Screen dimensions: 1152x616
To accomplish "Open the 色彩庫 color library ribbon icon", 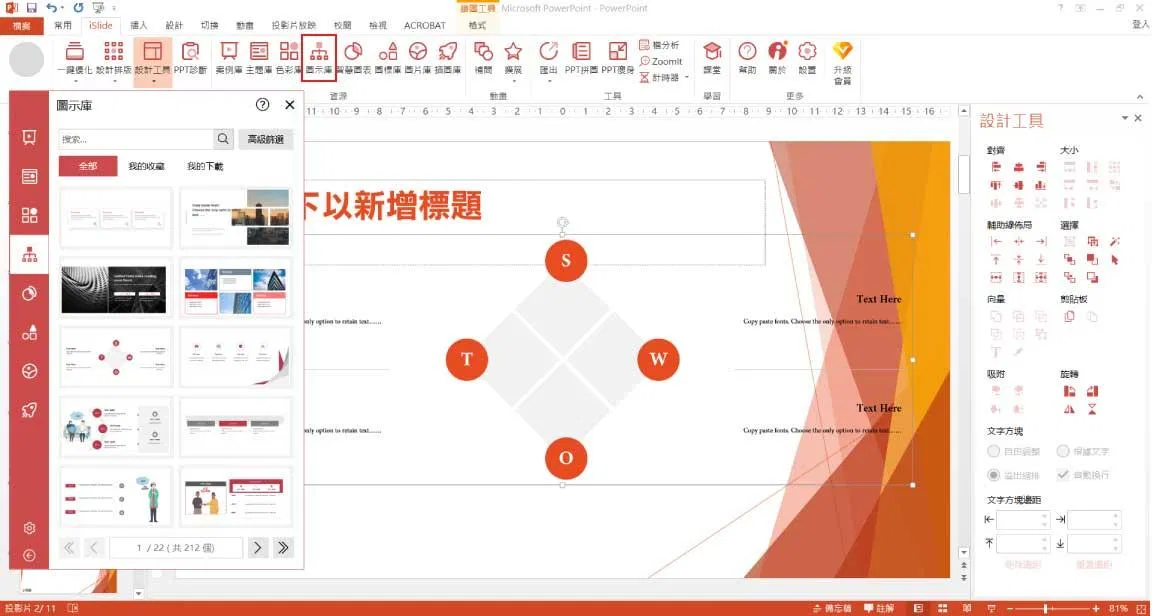I will (x=289, y=58).
